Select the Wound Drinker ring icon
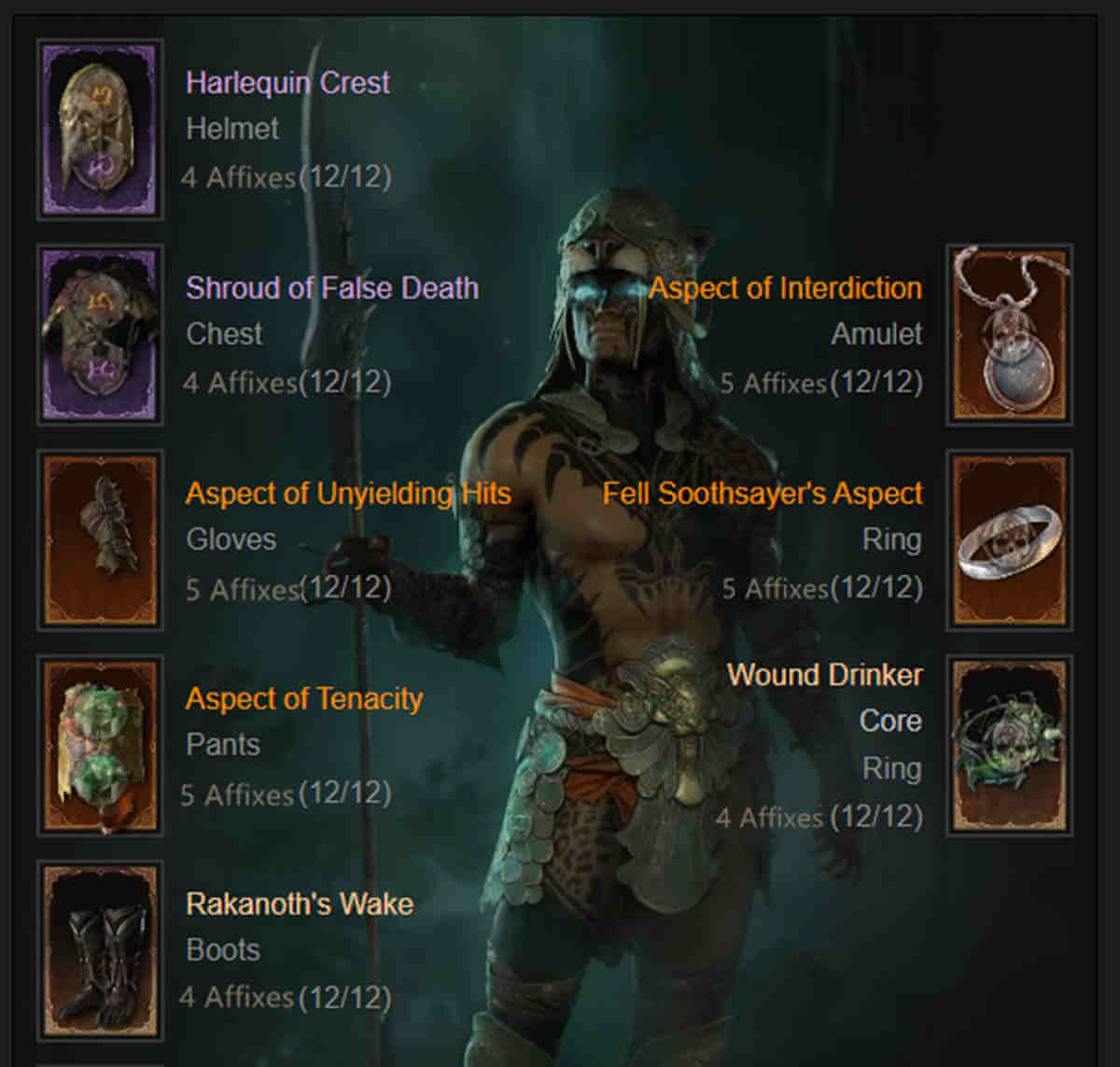 [x=1009, y=745]
